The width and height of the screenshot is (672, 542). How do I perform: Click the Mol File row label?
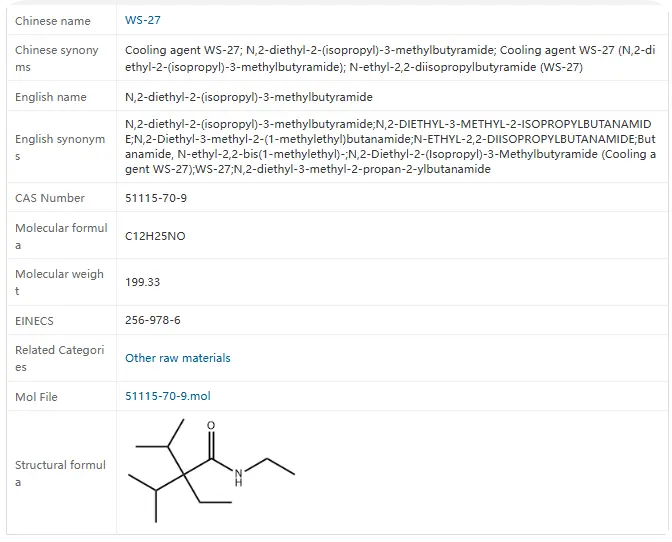coord(36,397)
